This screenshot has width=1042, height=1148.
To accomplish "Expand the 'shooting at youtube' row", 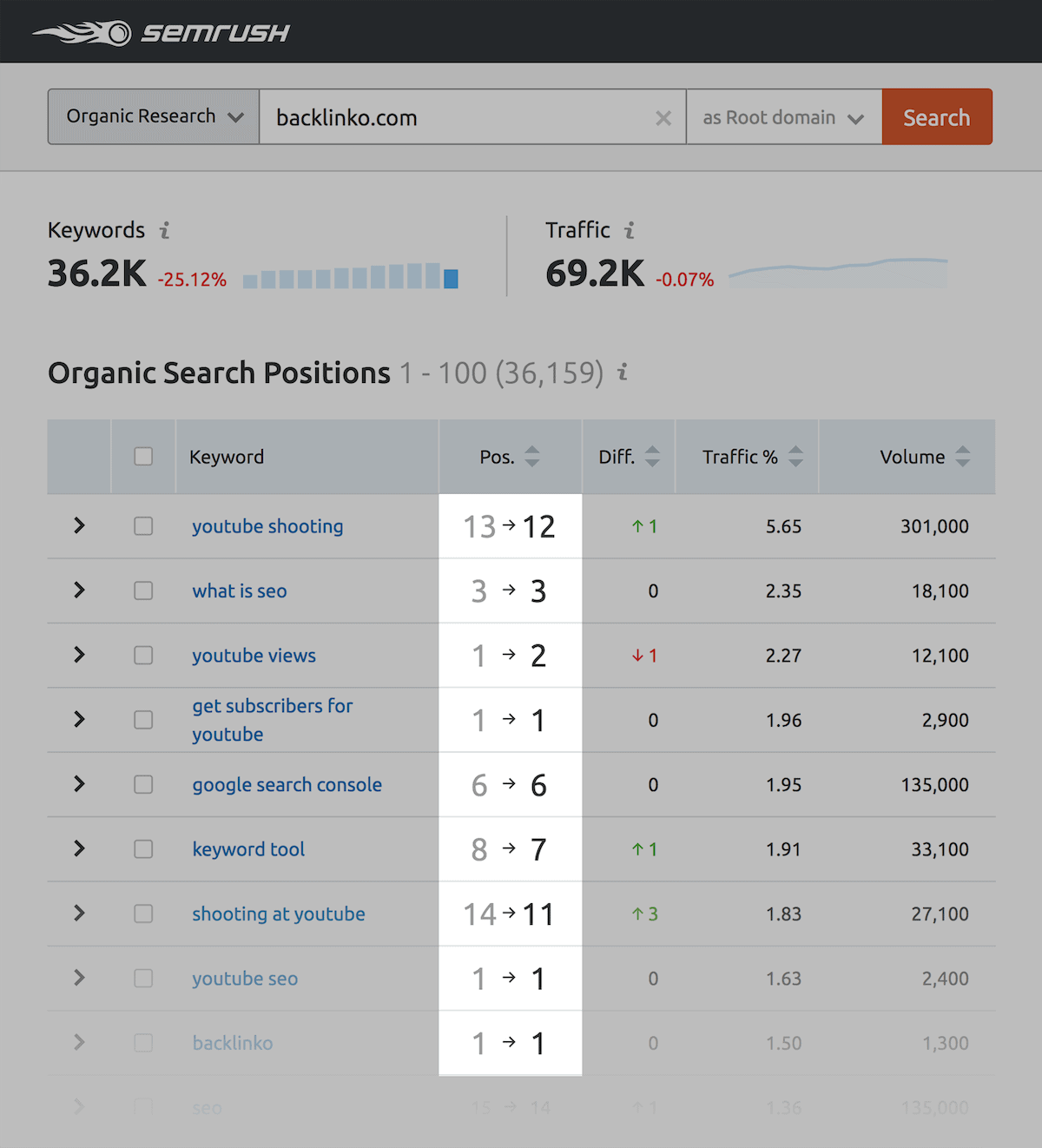I will click(79, 914).
